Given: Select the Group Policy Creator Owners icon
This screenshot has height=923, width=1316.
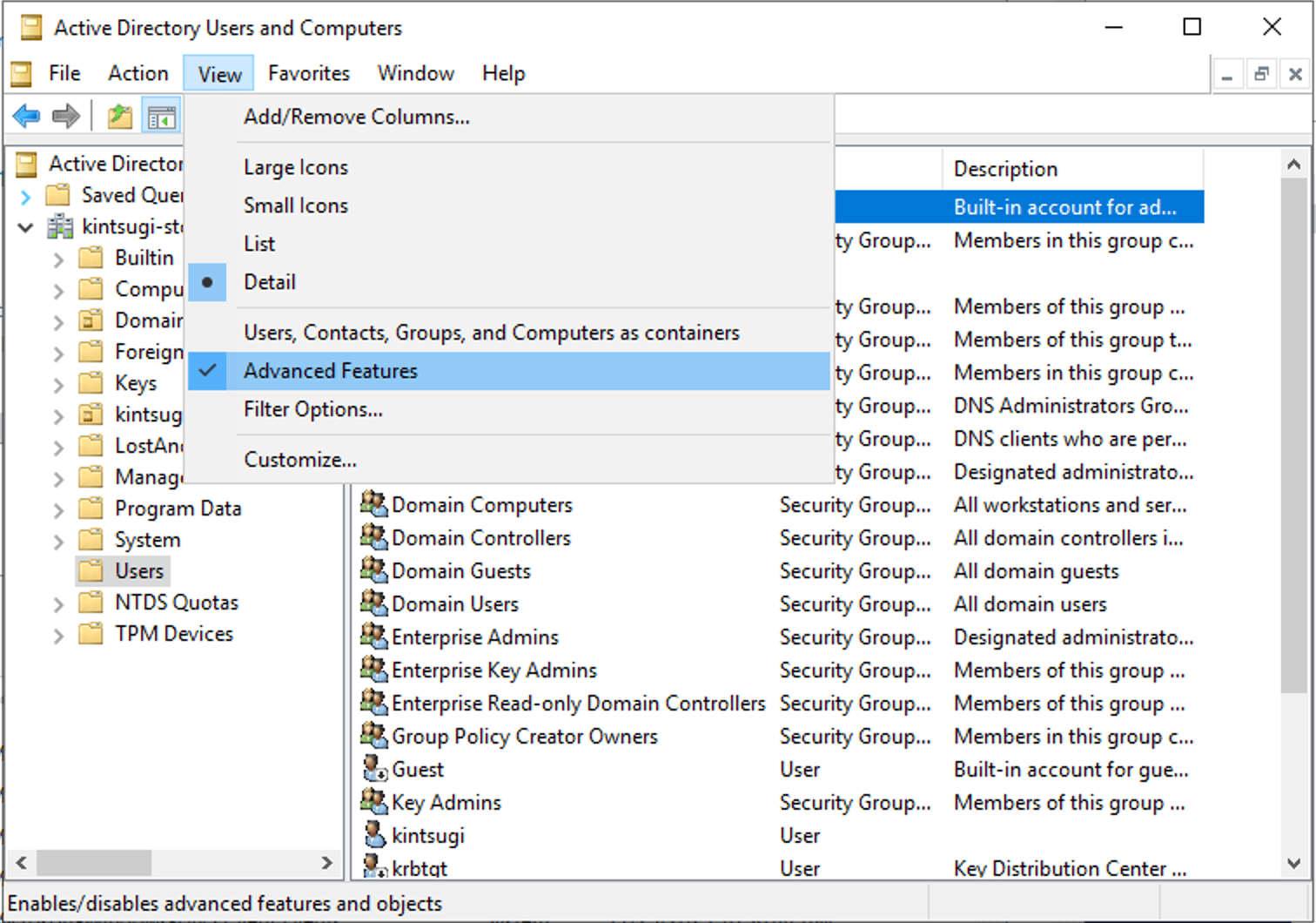Looking at the screenshot, I should 374,736.
